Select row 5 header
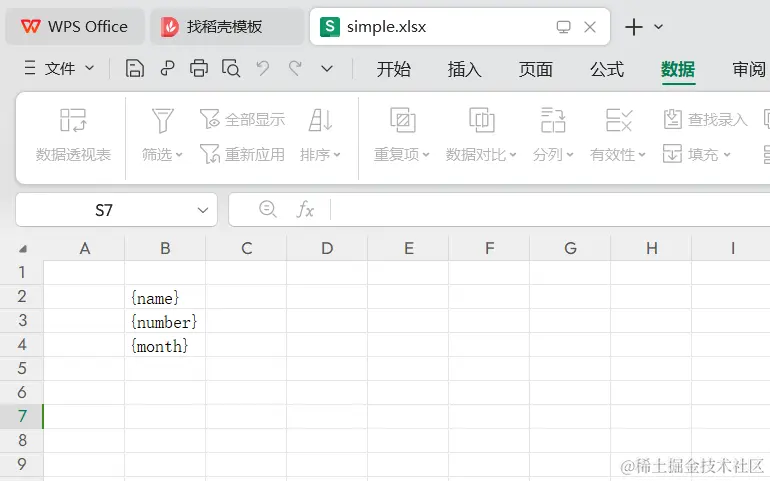This screenshot has height=481, width=770. click(22, 368)
